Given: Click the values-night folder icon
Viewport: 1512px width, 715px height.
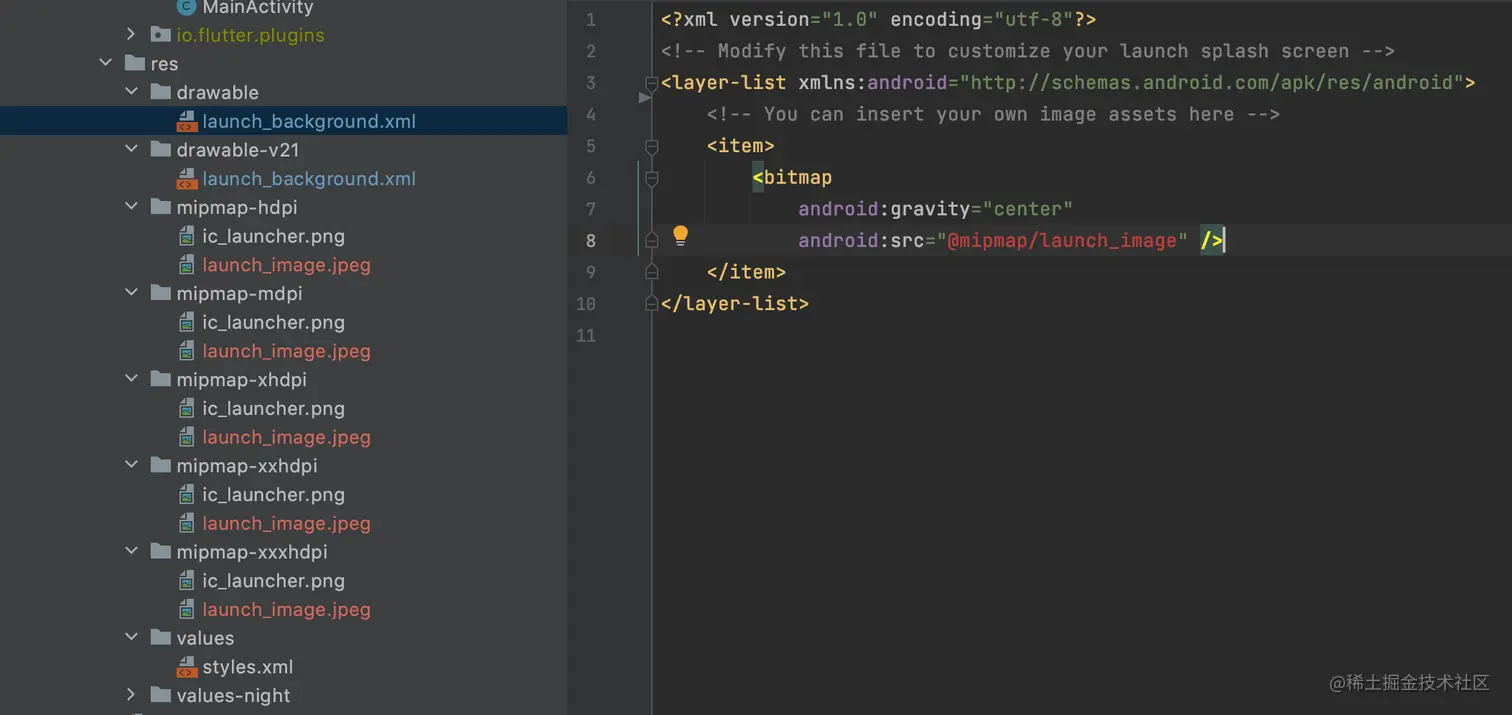Looking at the screenshot, I should click(160, 695).
